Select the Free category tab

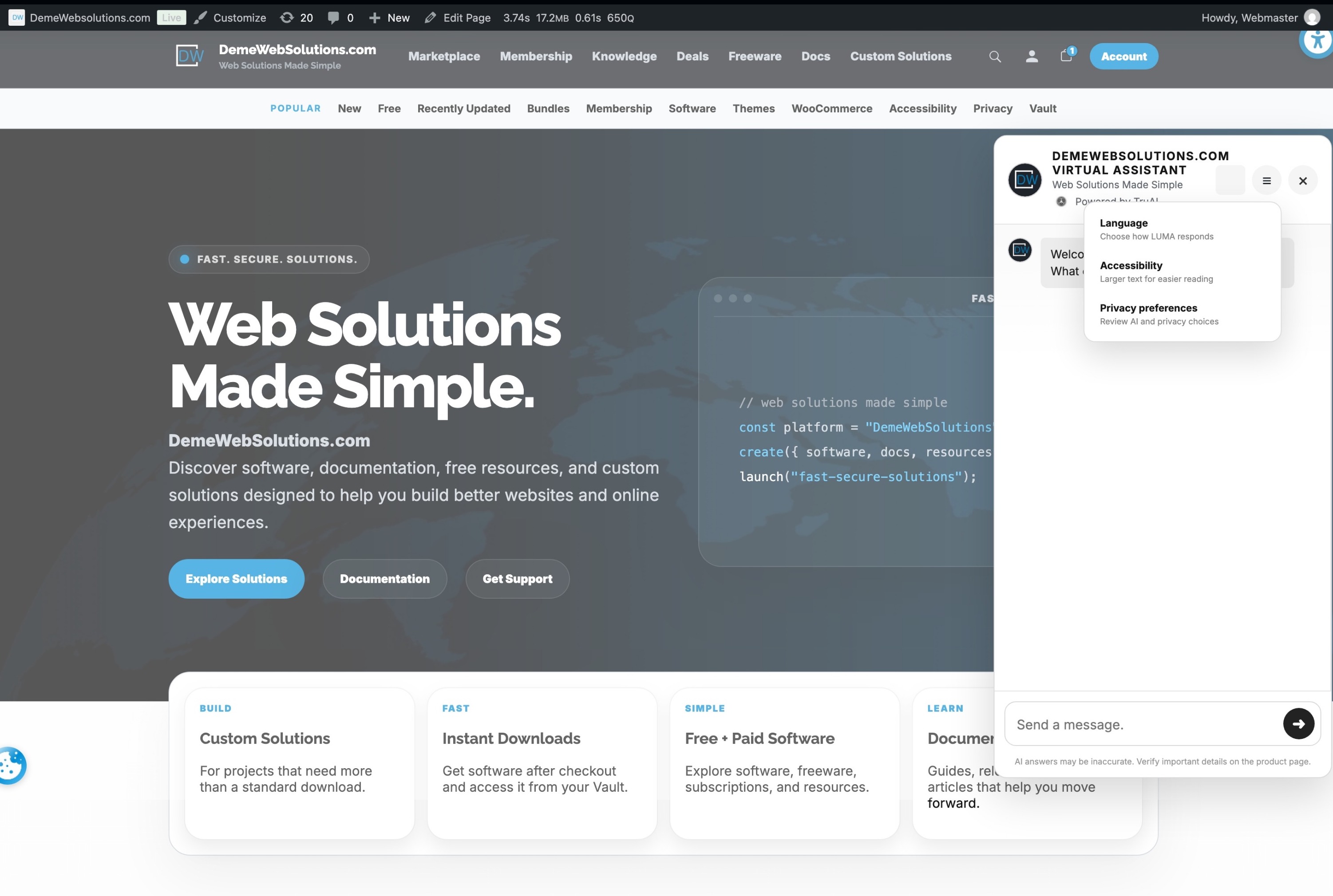tap(389, 109)
